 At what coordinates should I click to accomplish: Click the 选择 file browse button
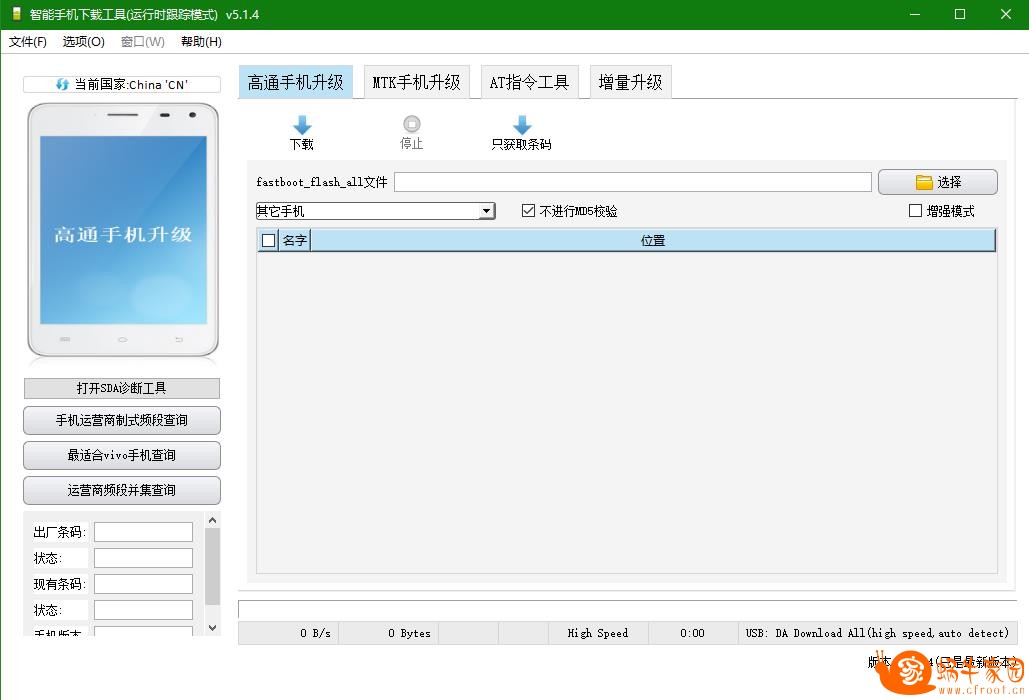937,182
